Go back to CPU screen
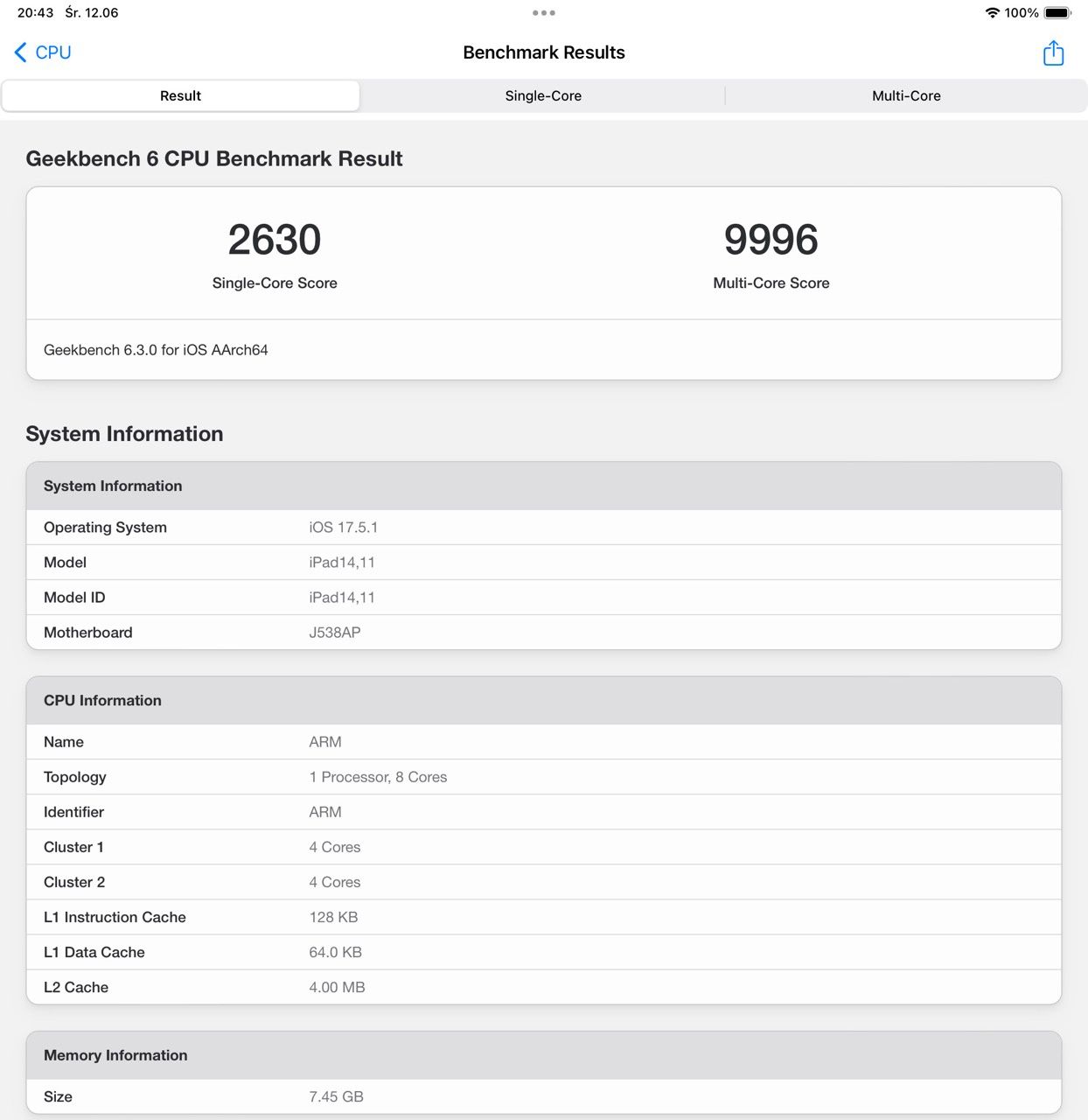The width and height of the screenshot is (1088, 1120). (43, 52)
